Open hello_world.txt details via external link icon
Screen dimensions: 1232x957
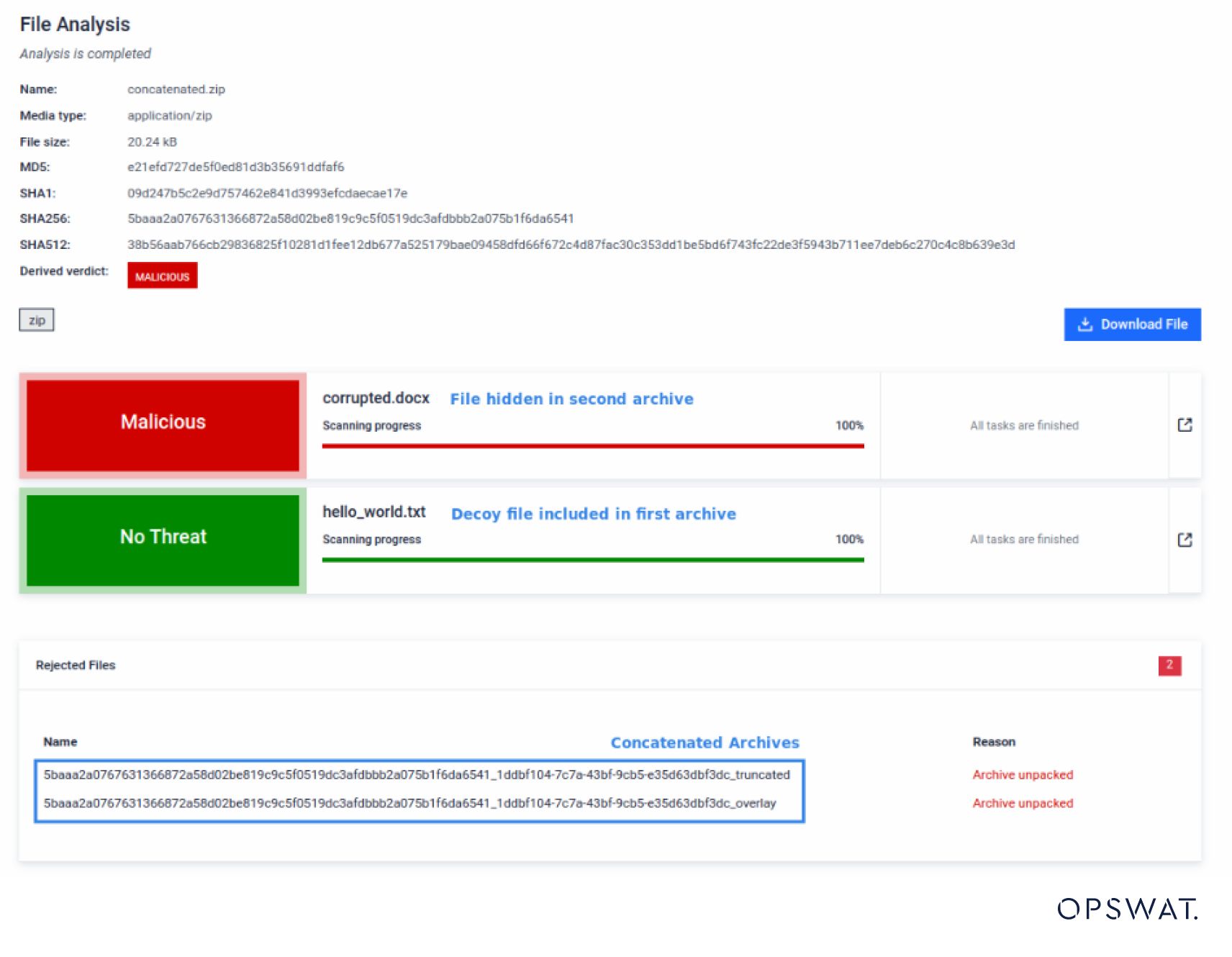(1185, 540)
